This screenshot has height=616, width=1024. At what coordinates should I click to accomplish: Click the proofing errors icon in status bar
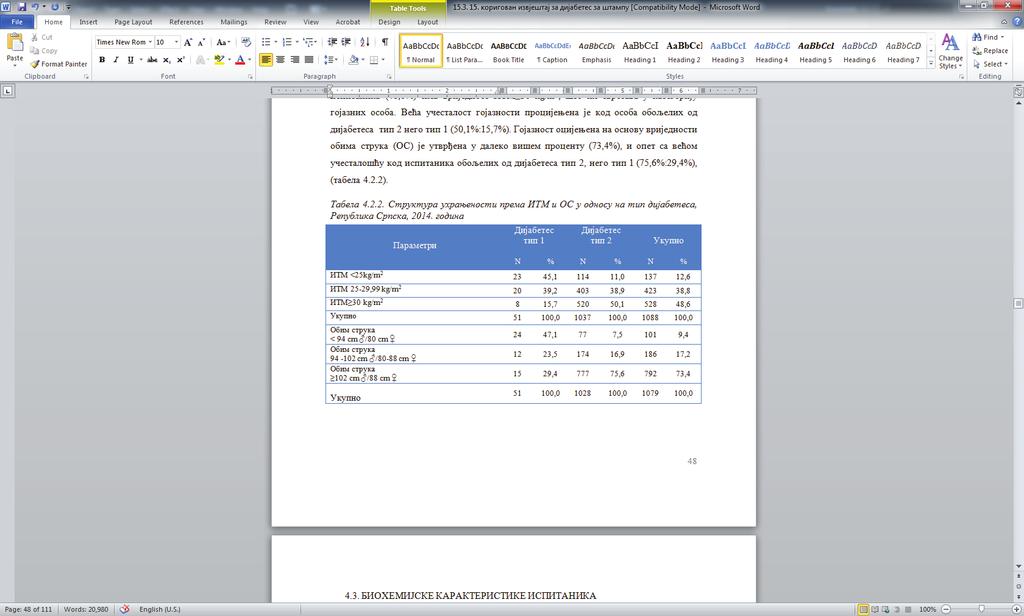click(125, 609)
